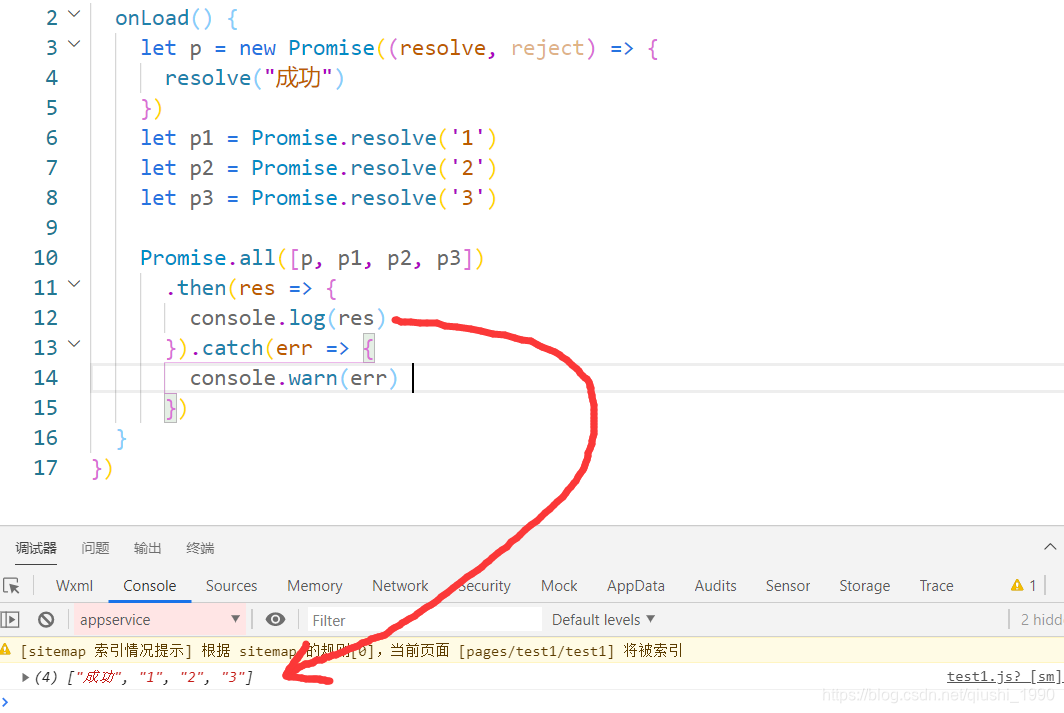Open the Audits tab
The image size is (1064, 713).
coord(715,585)
